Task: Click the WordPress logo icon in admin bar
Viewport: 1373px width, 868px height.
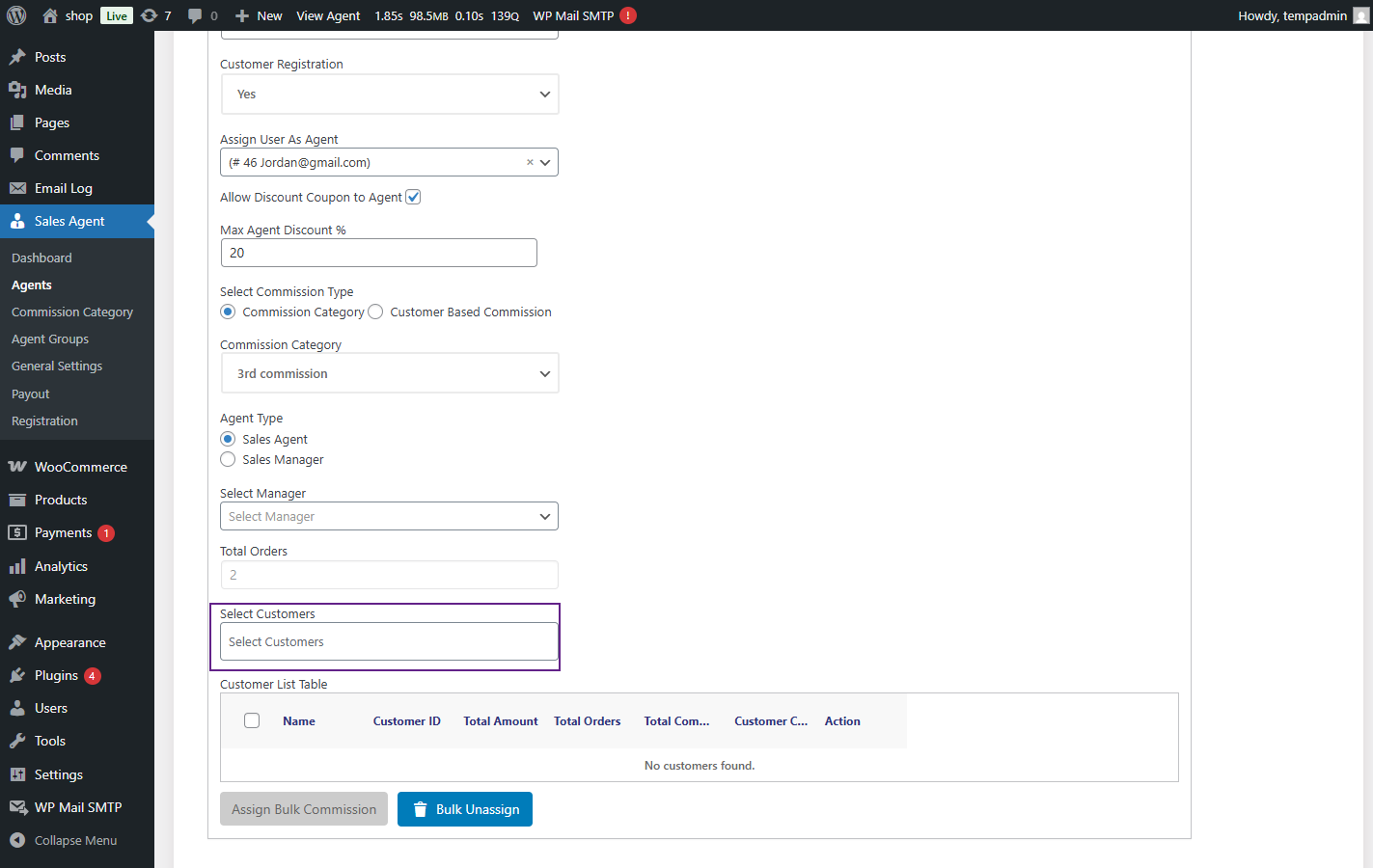Action: [16, 15]
